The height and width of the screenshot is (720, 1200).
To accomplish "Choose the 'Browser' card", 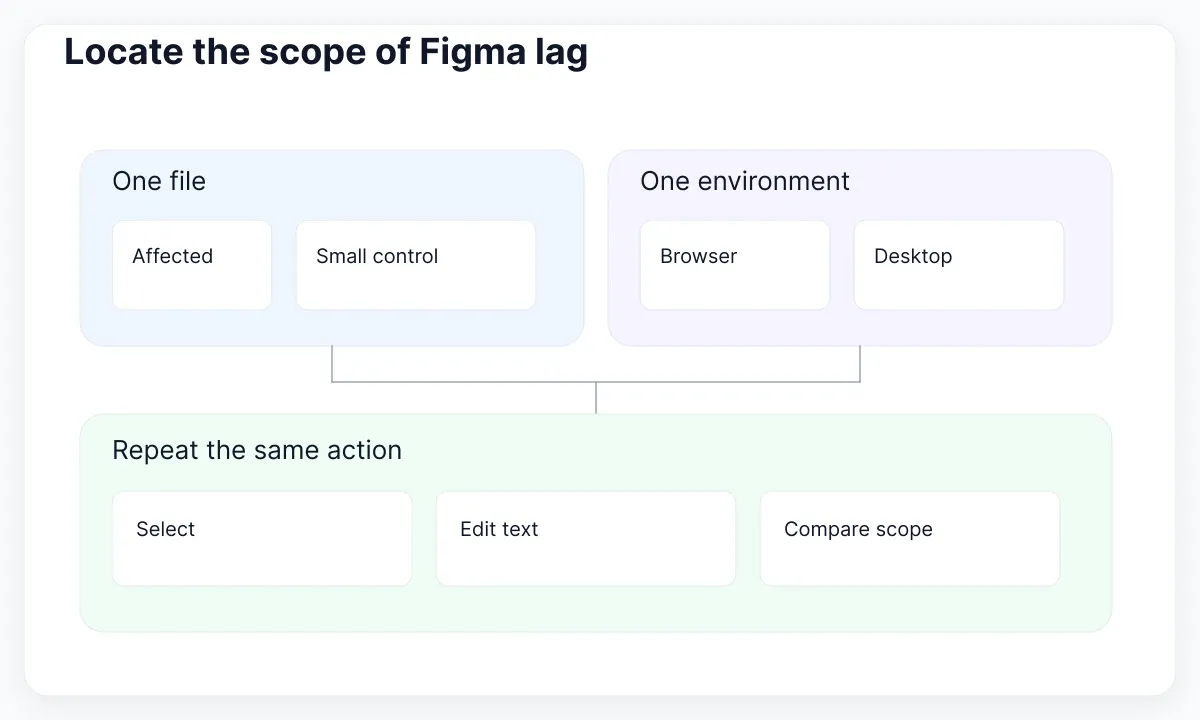I will click(735, 265).
